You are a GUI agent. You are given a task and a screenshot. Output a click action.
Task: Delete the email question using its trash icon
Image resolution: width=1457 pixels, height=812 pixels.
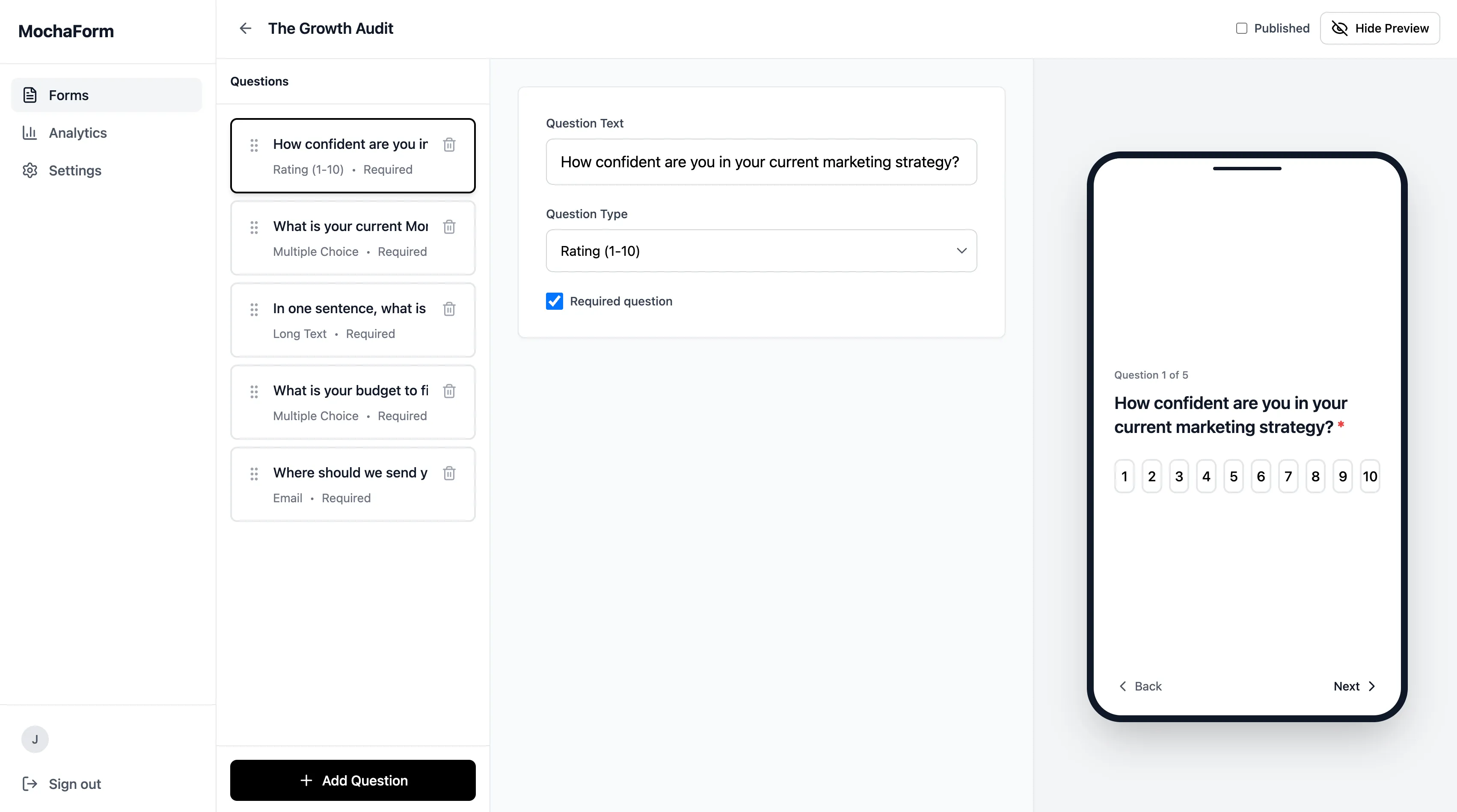pos(449,473)
